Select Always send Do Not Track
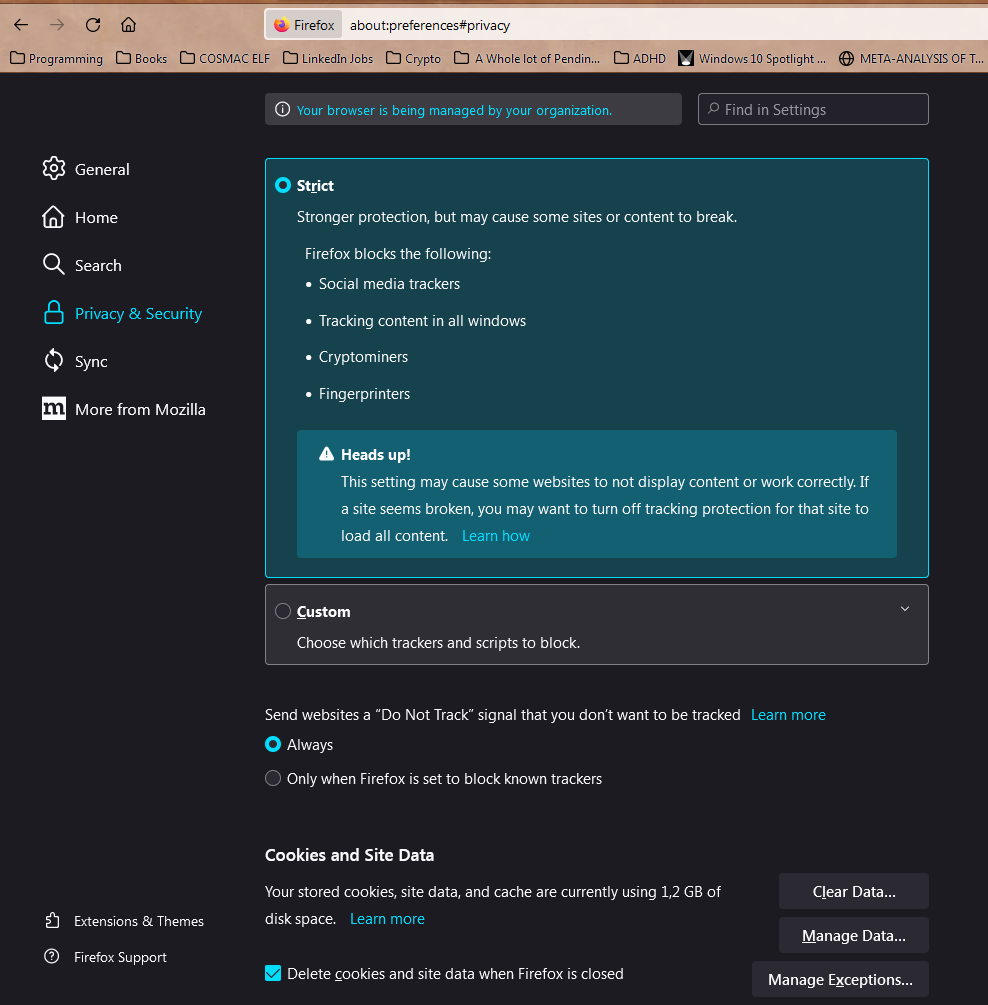The image size is (988, 1005). click(273, 744)
